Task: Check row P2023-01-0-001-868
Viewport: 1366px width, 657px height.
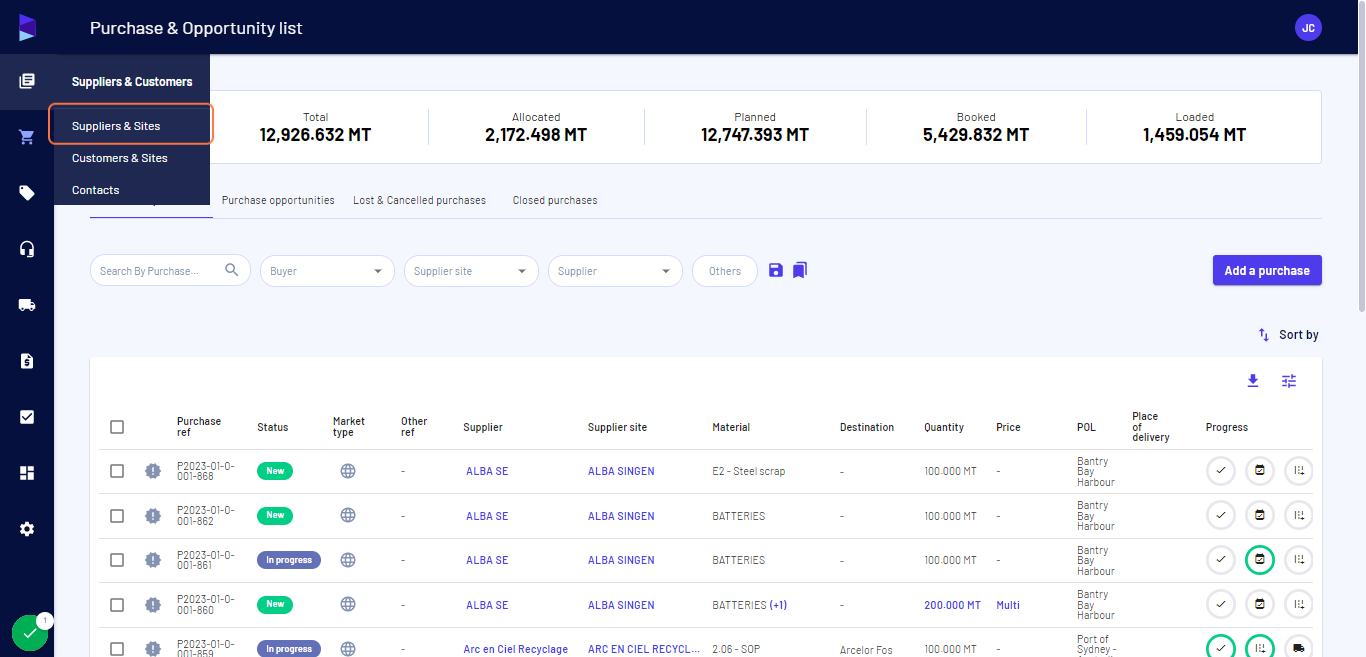Action: tap(117, 471)
